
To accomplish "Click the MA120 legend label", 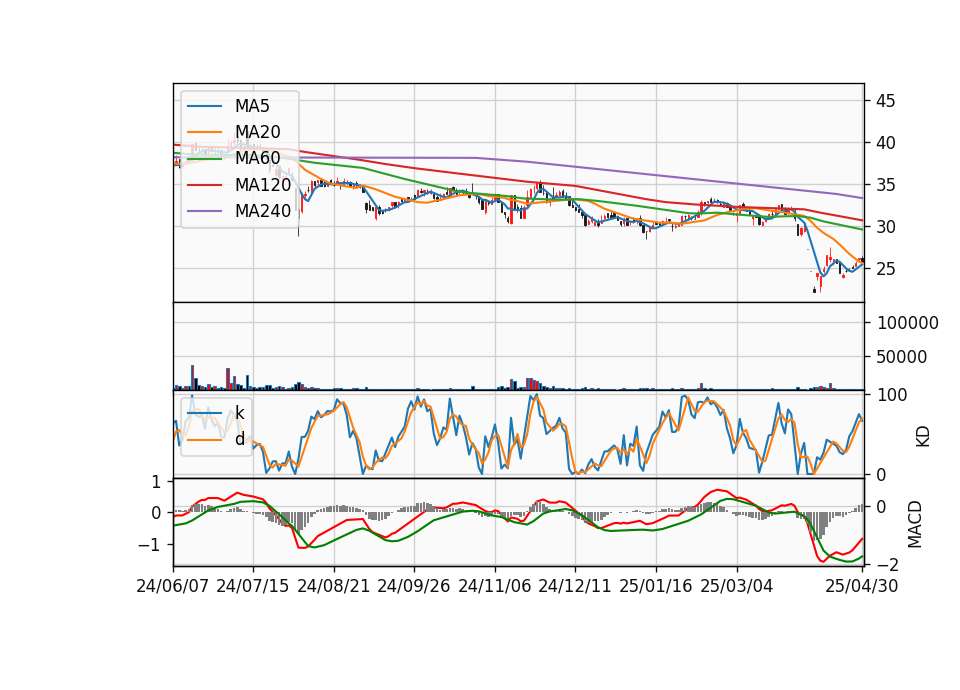I will (x=263, y=184).
